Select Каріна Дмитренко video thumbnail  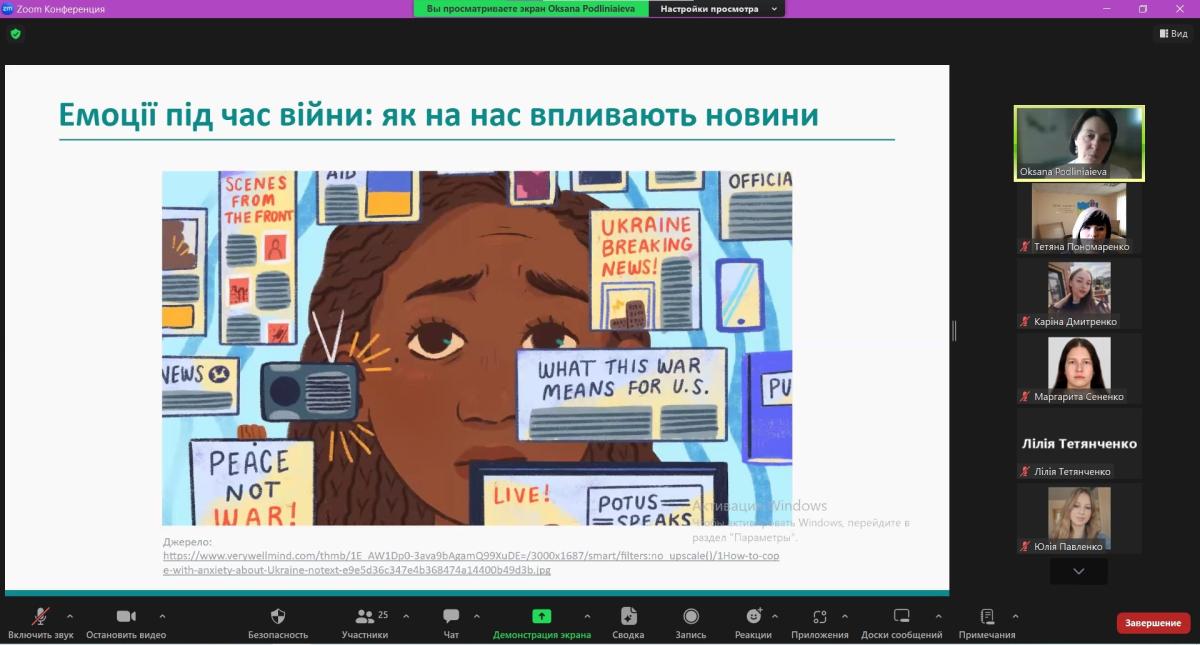[1079, 294]
